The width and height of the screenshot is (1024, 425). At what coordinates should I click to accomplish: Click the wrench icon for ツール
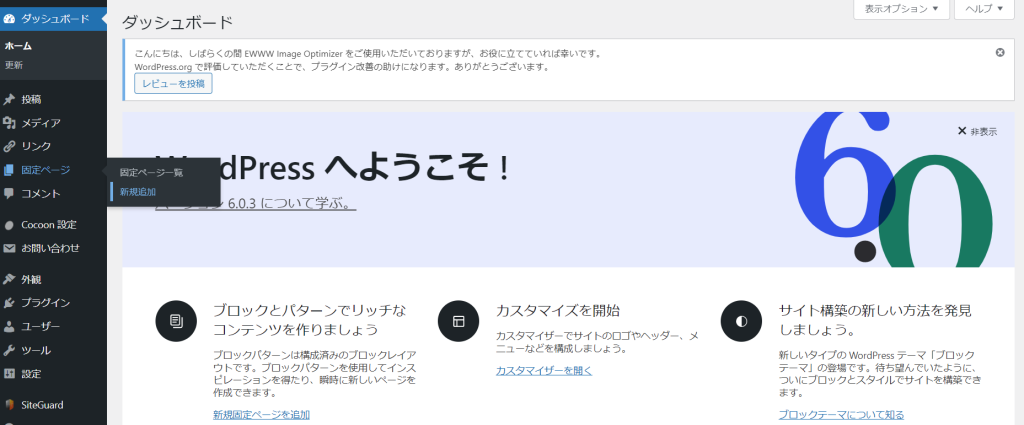click(9, 350)
